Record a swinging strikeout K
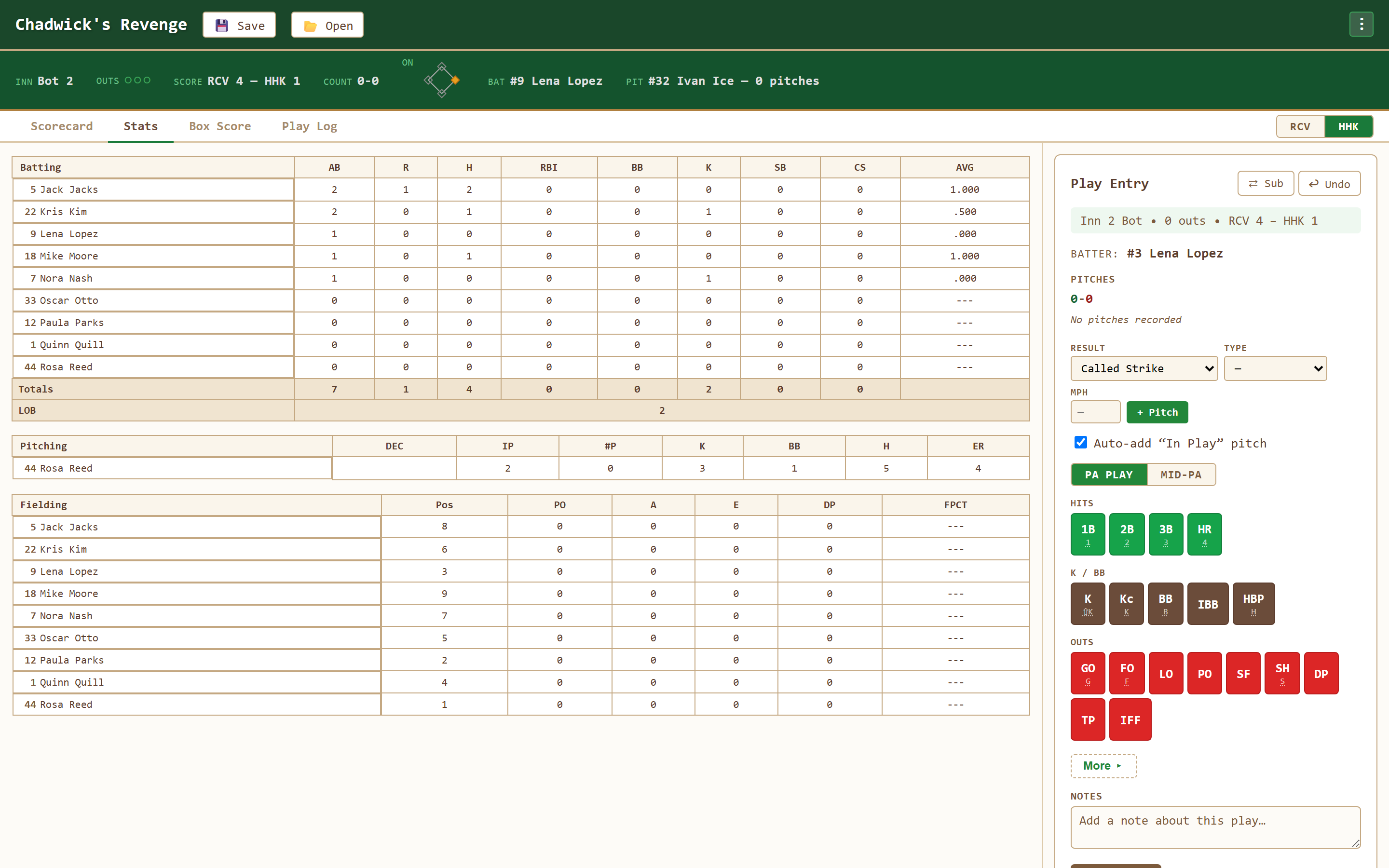Image resolution: width=1389 pixels, height=868 pixels. pyautogui.click(x=1088, y=603)
